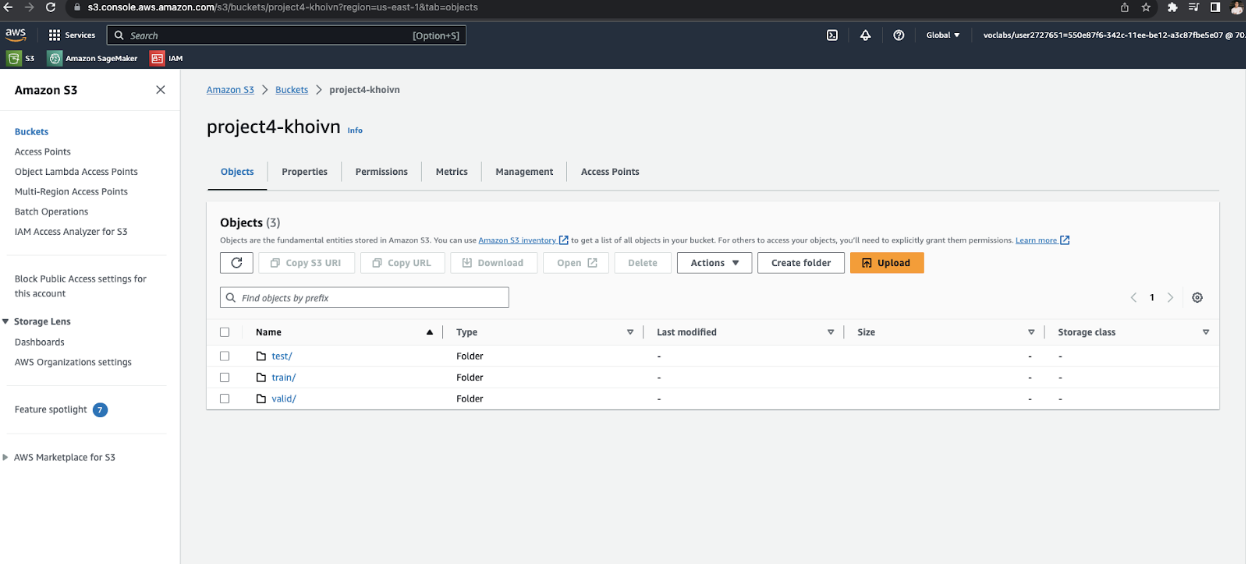1246x568 pixels.
Task: Open Dashboards under Storage Lens
Action: pos(39,342)
